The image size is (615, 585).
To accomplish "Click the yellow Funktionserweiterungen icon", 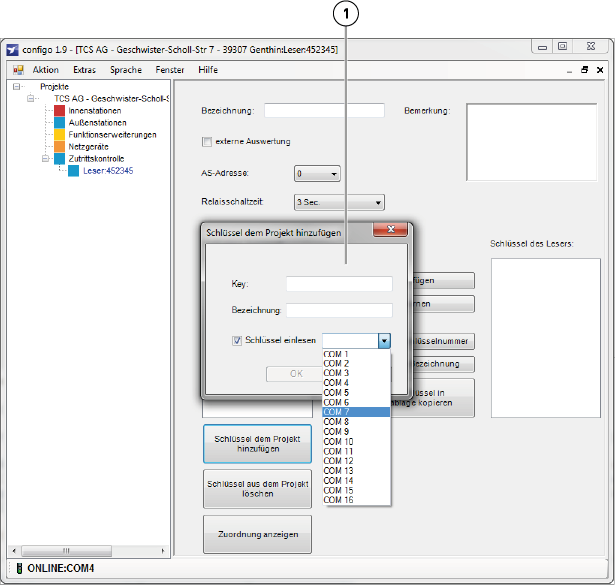I will click(60, 135).
